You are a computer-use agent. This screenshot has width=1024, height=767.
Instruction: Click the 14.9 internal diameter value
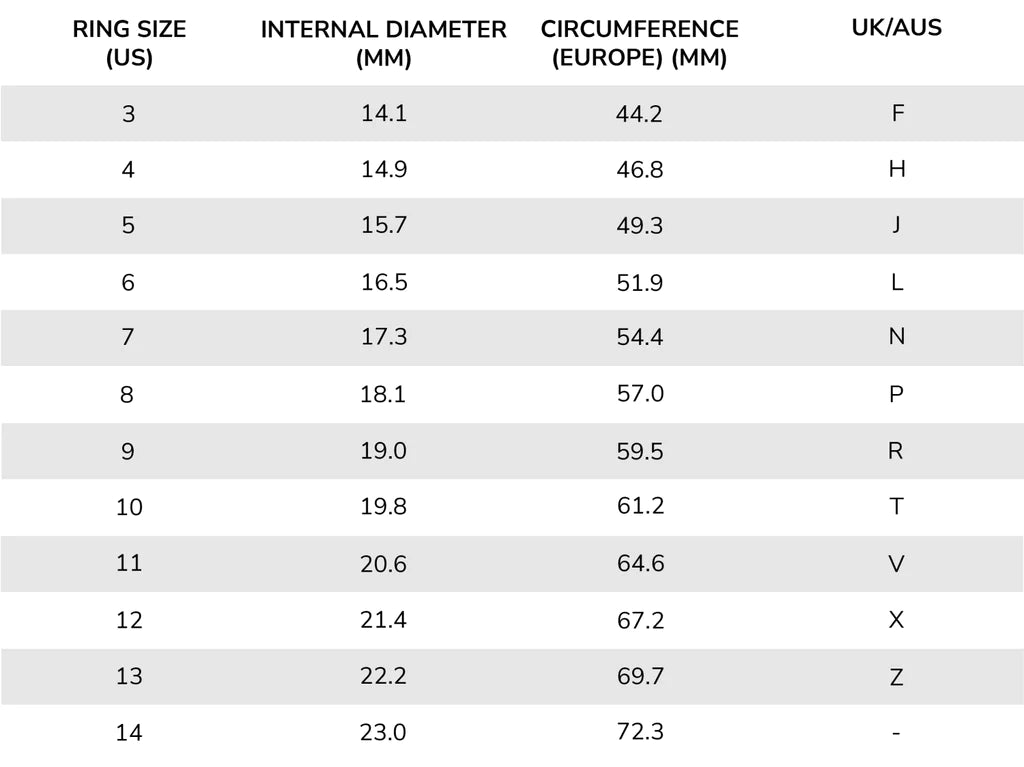[383, 169]
